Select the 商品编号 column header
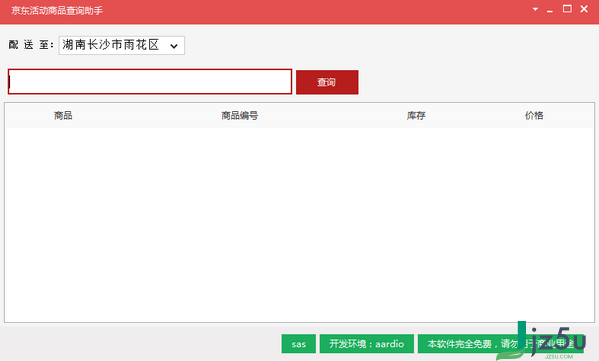The height and width of the screenshot is (361, 599). click(240, 116)
